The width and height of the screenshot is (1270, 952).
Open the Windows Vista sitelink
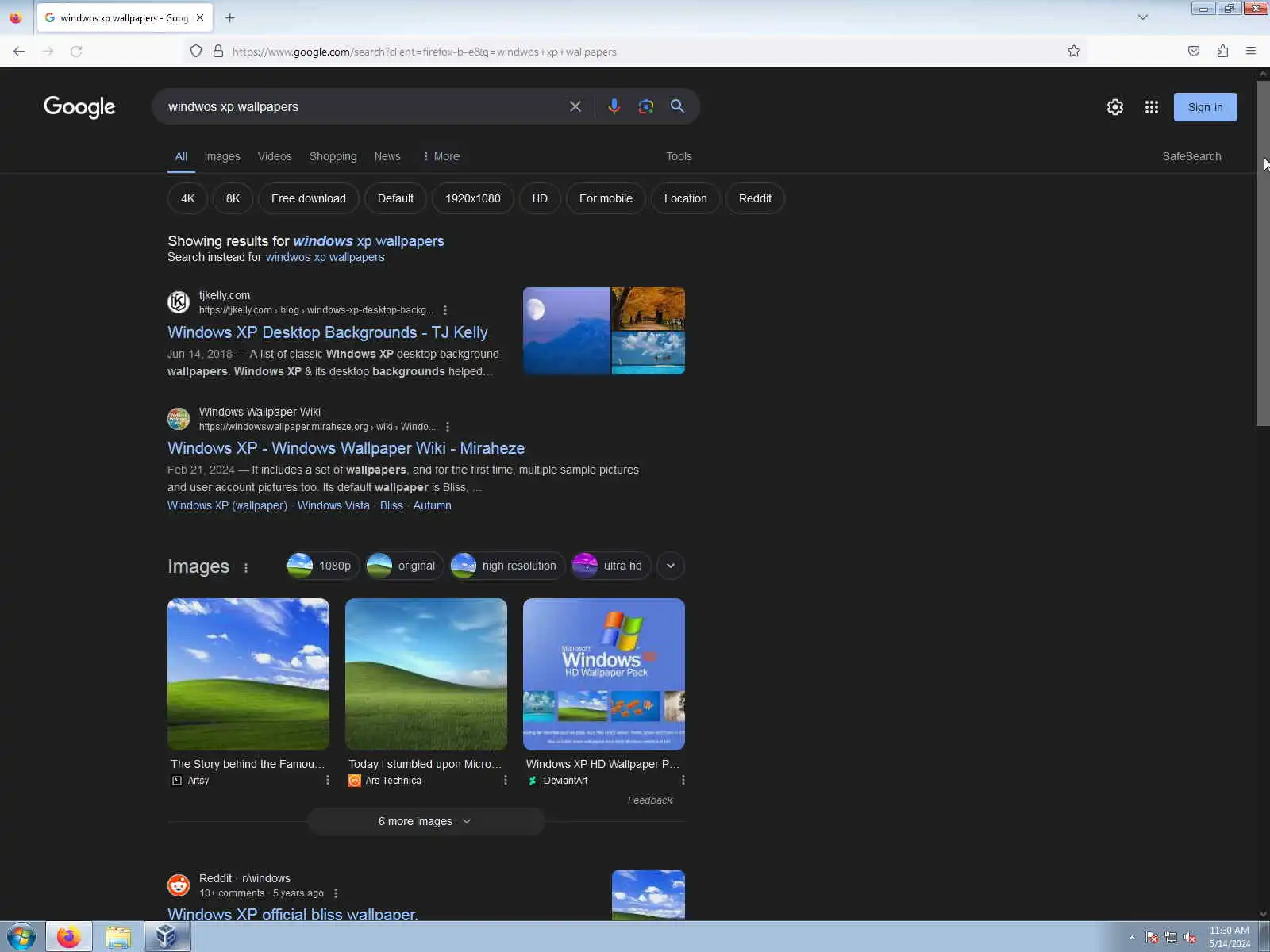[x=333, y=505]
